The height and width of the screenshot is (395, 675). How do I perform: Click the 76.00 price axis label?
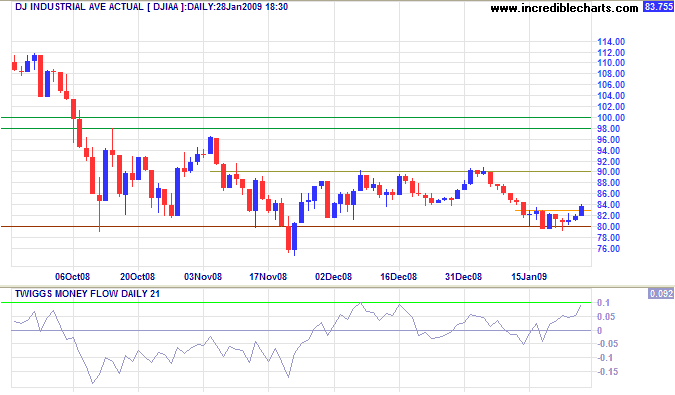(x=609, y=249)
